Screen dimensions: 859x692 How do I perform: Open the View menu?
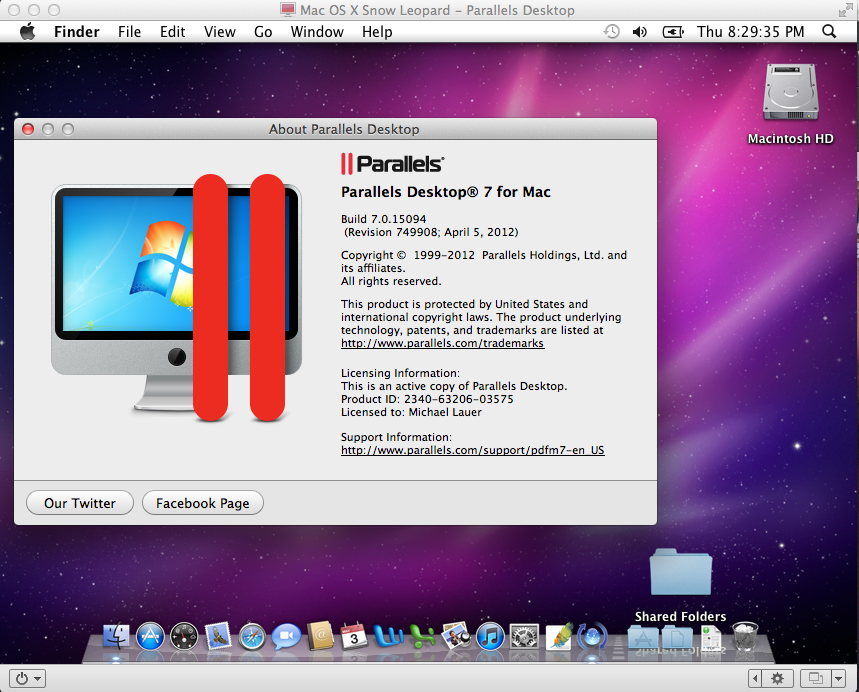pyautogui.click(x=220, y=32)
